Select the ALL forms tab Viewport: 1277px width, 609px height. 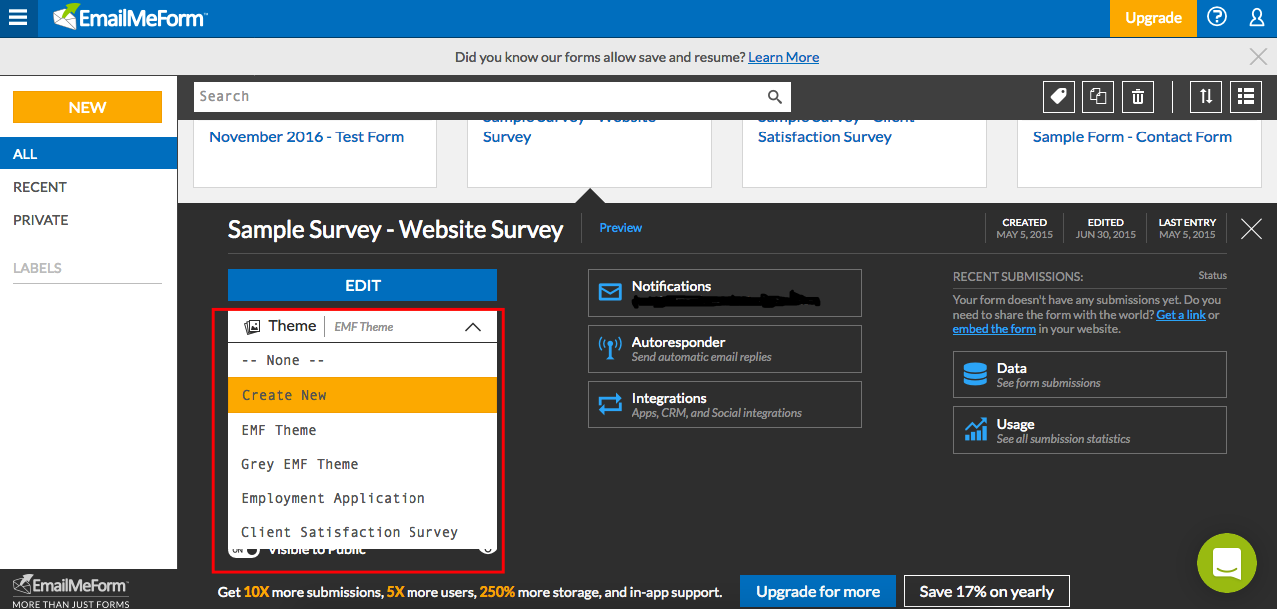point(89,154)
